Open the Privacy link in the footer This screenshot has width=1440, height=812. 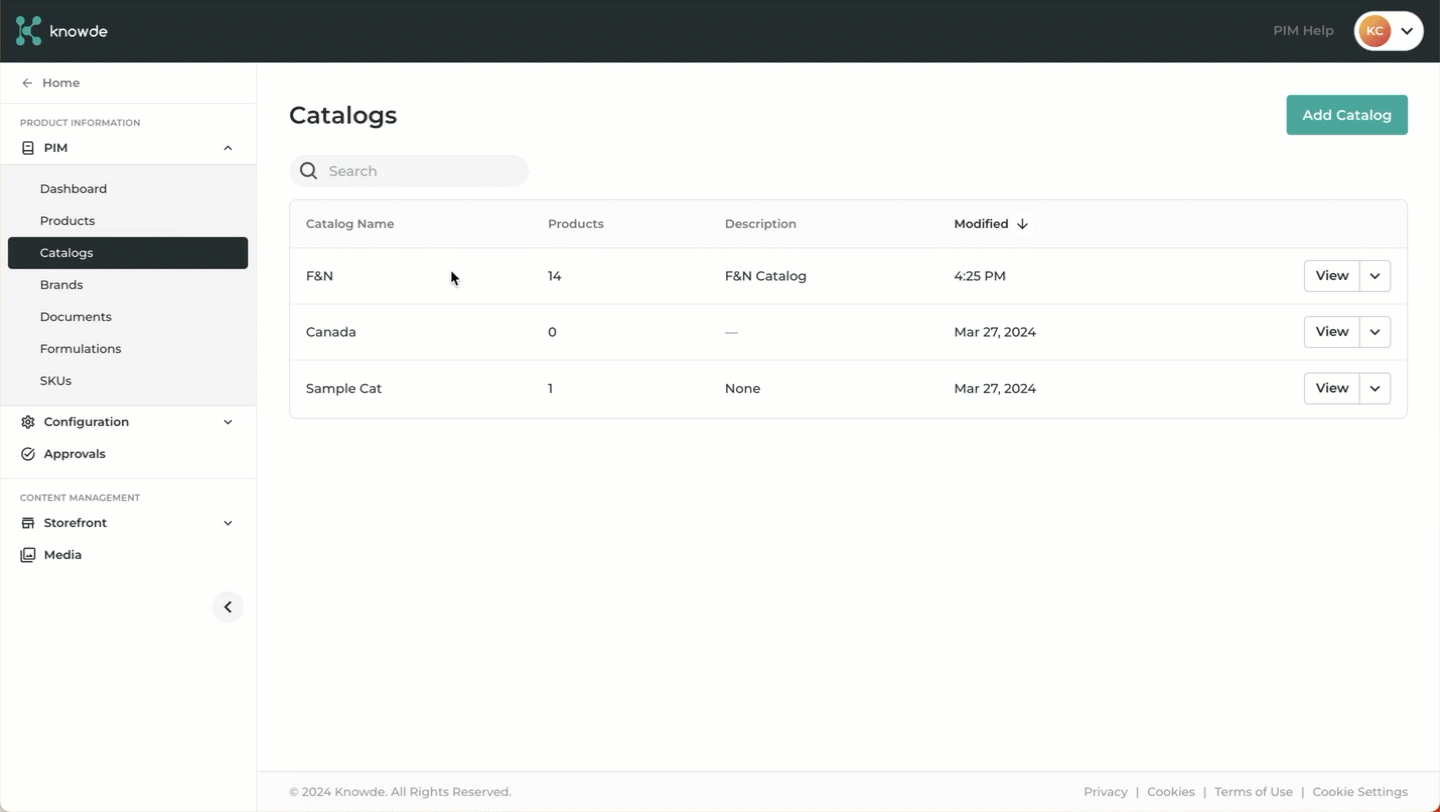[x=1105, y=791]
